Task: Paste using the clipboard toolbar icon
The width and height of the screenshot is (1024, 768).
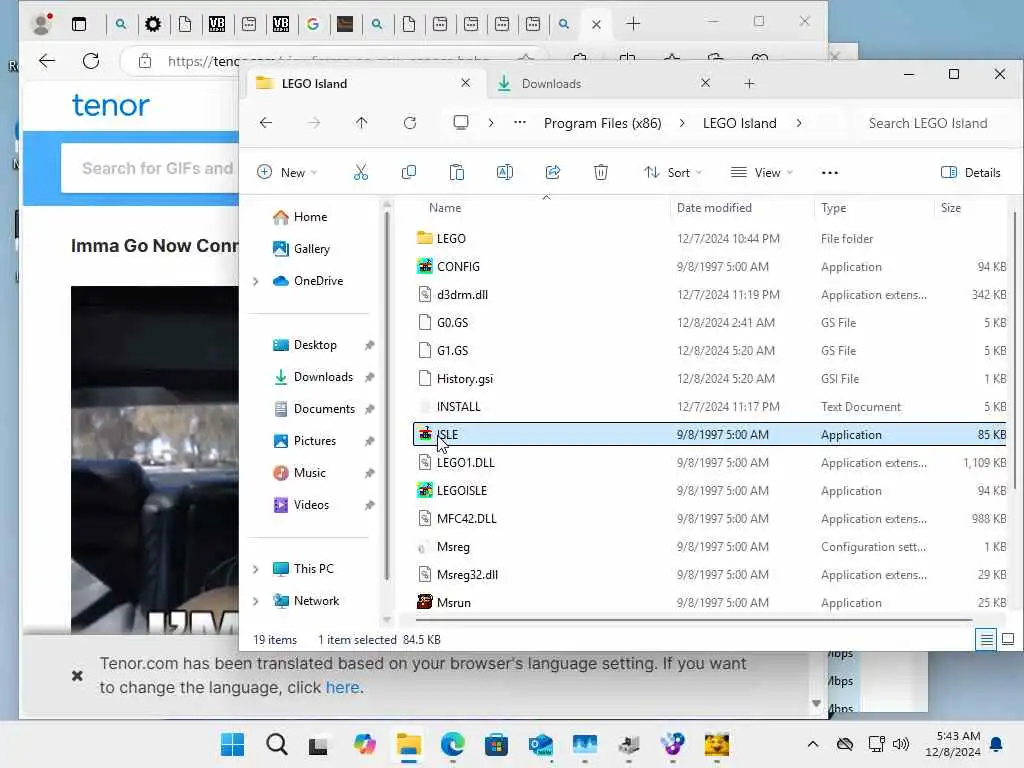Action: [x=456, y=172]
